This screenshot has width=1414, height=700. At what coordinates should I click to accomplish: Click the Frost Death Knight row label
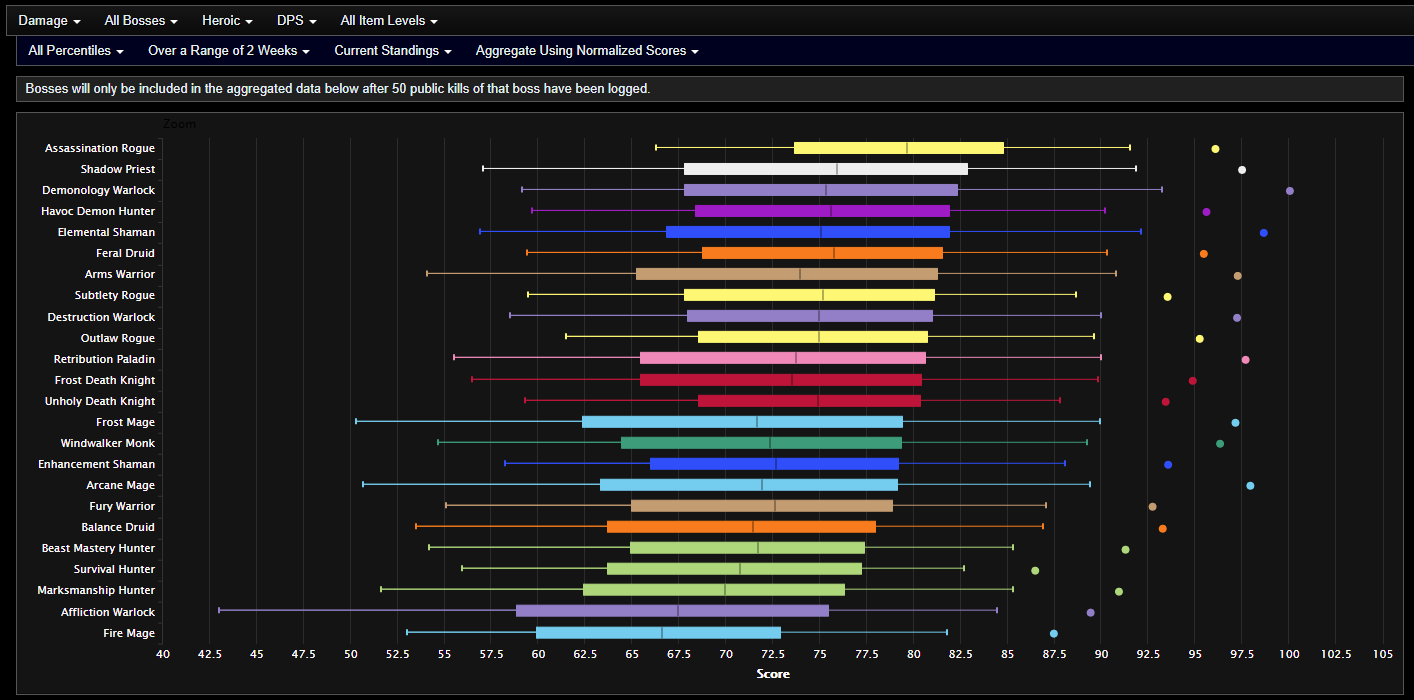click(104, 380)
